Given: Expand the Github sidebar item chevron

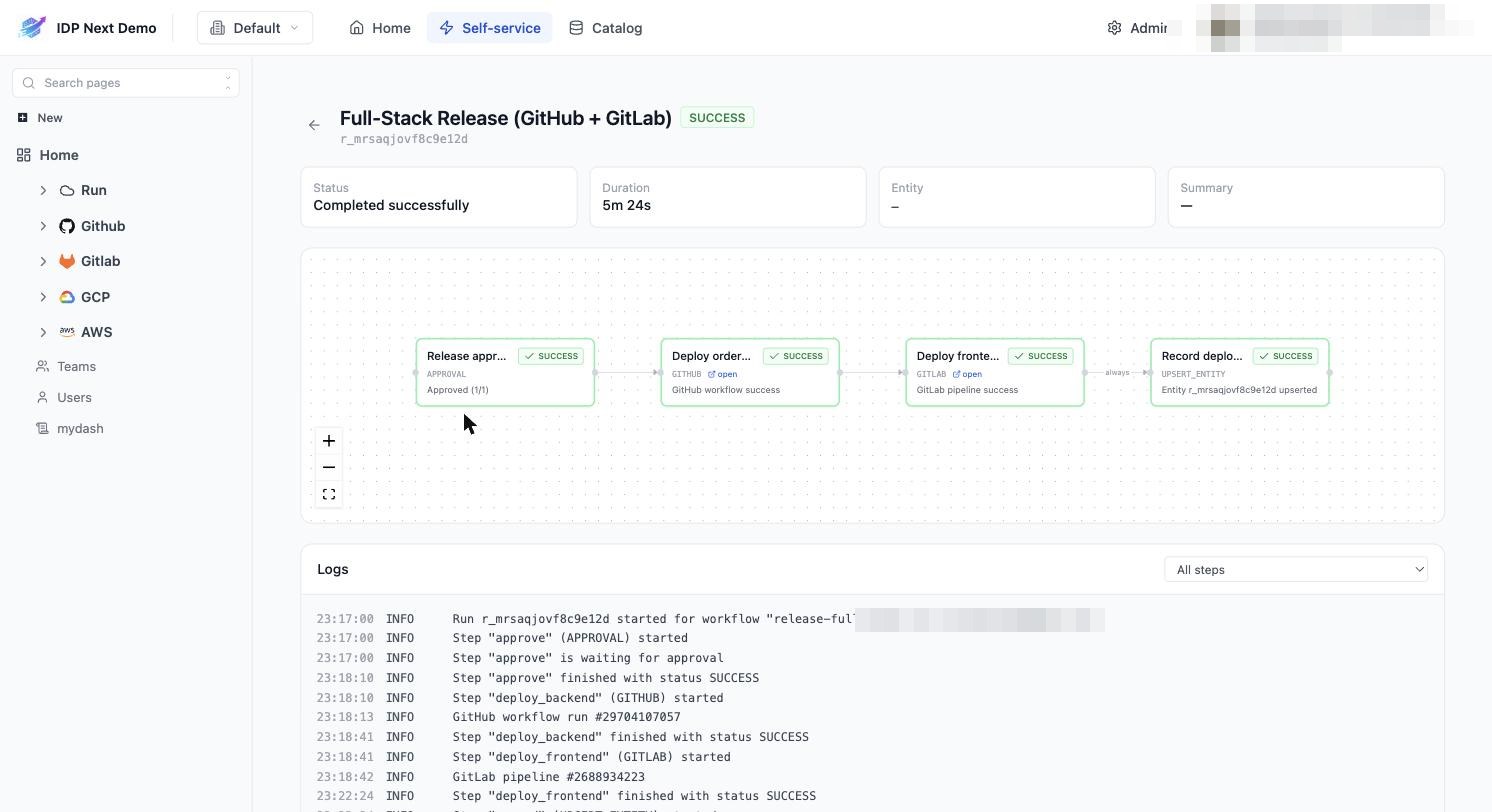Looking at the screenshot, I should click(43, 226).
